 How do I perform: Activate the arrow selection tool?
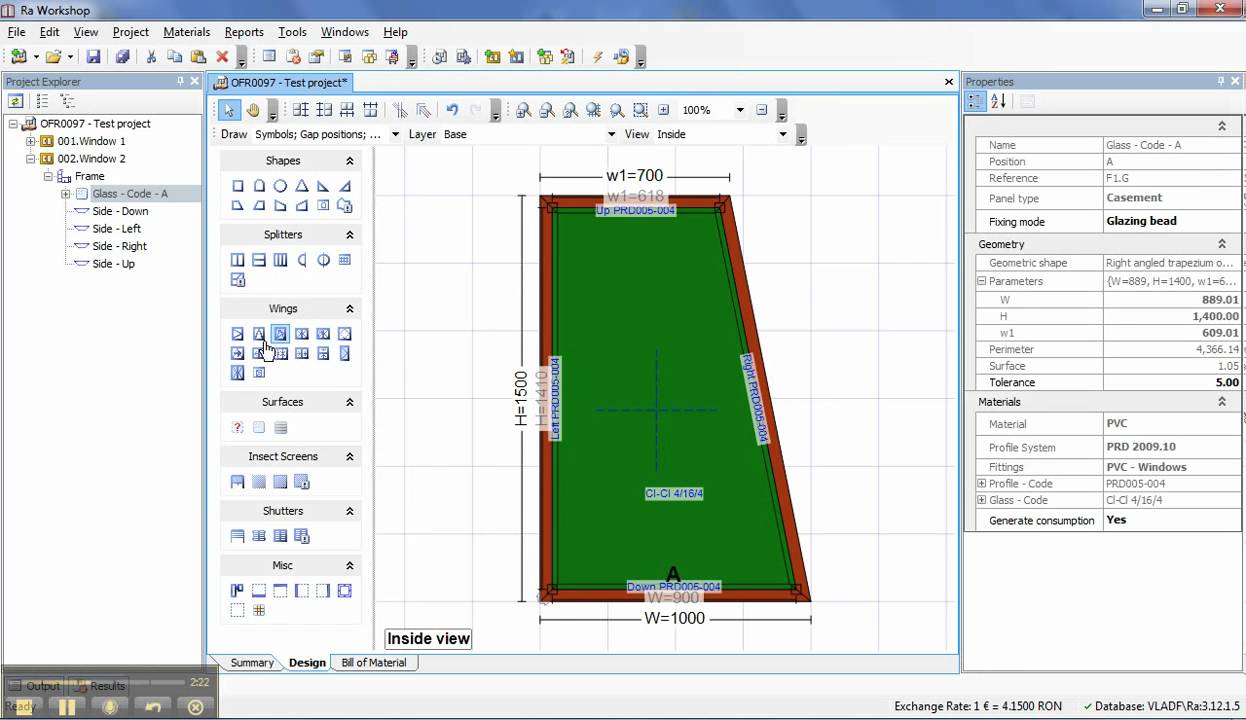(x=230, y=110)
